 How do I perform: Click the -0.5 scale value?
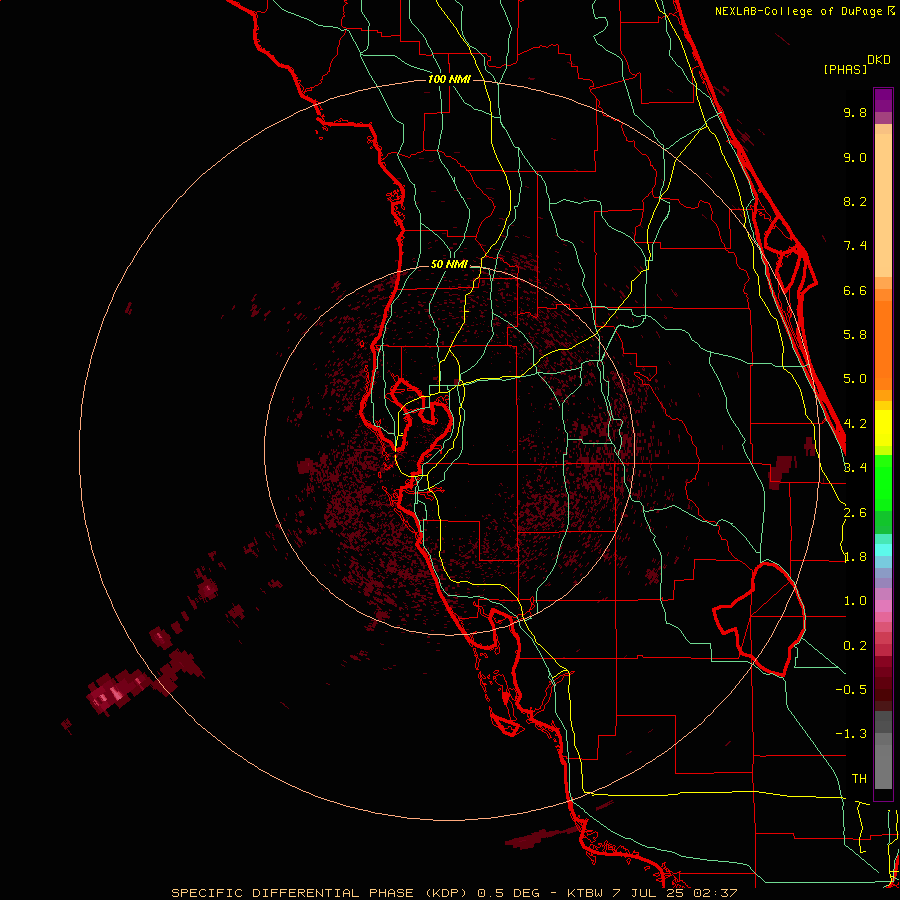851,689
